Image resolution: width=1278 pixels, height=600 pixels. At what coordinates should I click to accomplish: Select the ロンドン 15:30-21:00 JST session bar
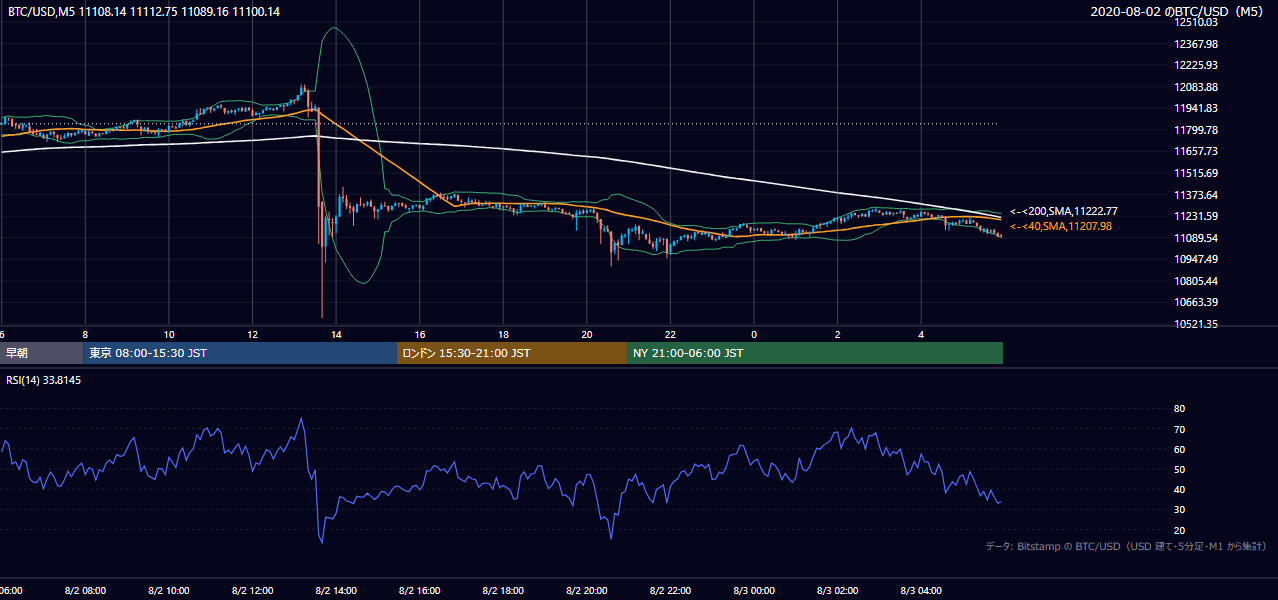(512, 353)
